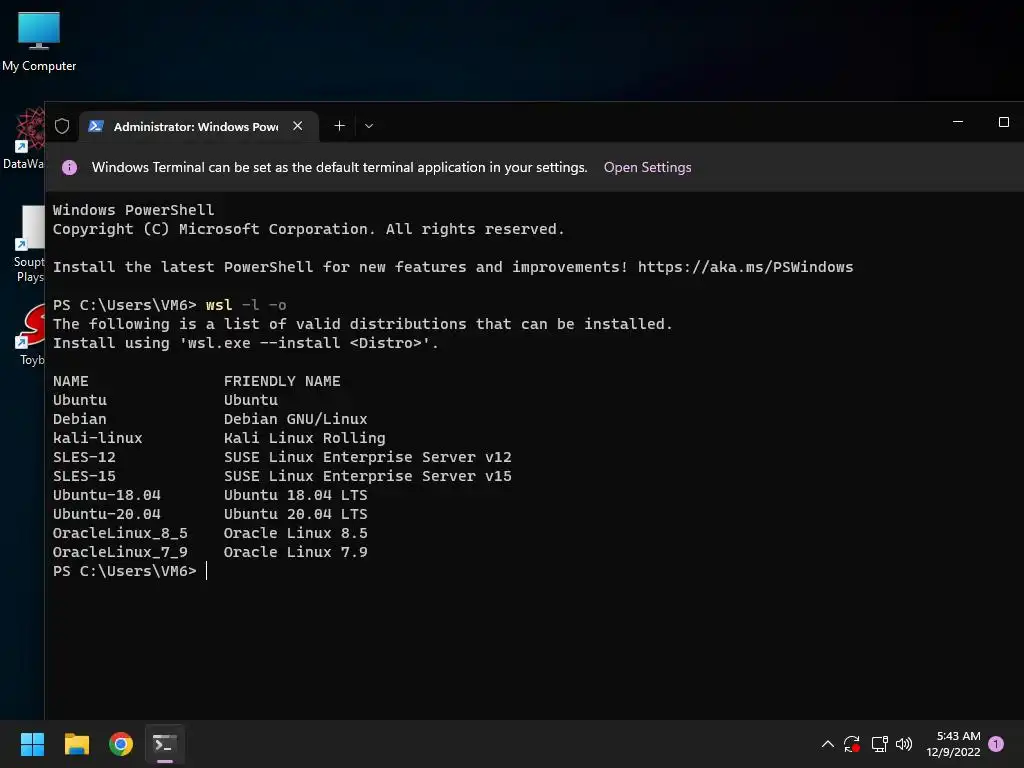Open a new terminal tab with plus

(340, 126)
